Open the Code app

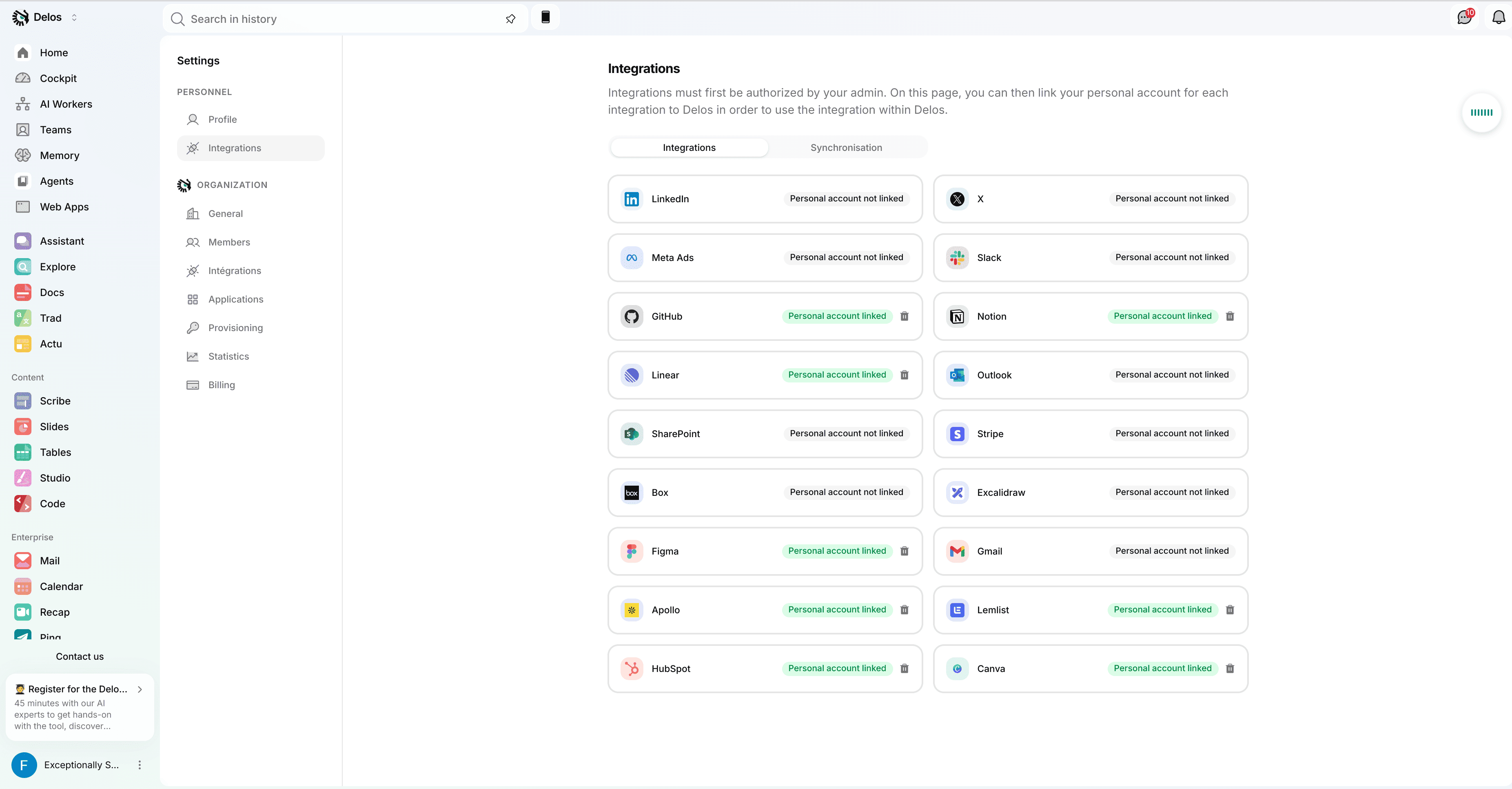(80, 504)
